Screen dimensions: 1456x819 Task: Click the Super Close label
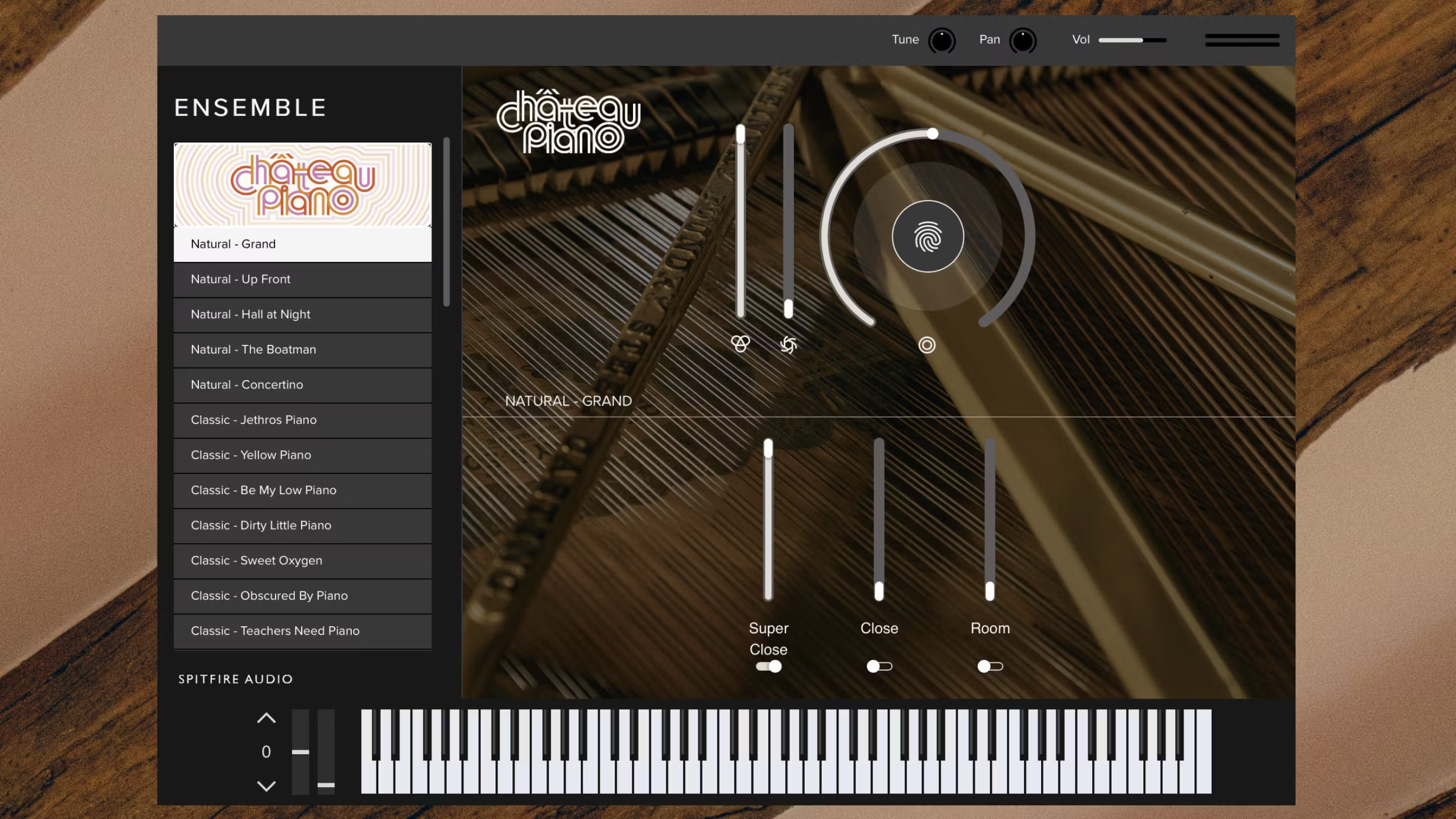click(769, 639)
